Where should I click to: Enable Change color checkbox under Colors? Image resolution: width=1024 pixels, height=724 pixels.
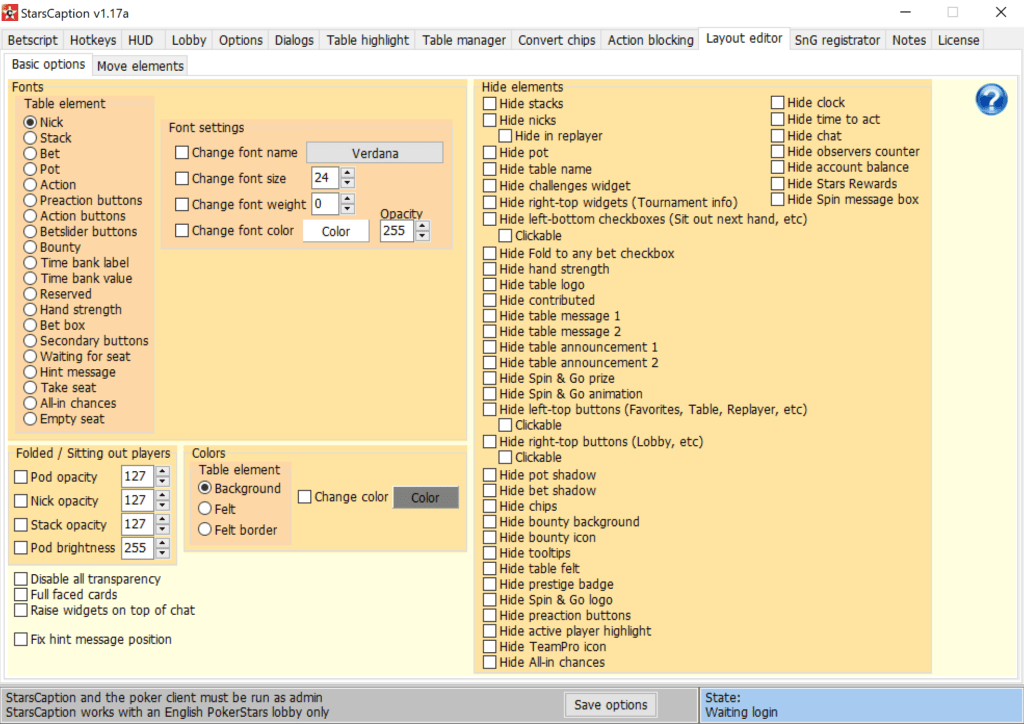coord(304,497)
